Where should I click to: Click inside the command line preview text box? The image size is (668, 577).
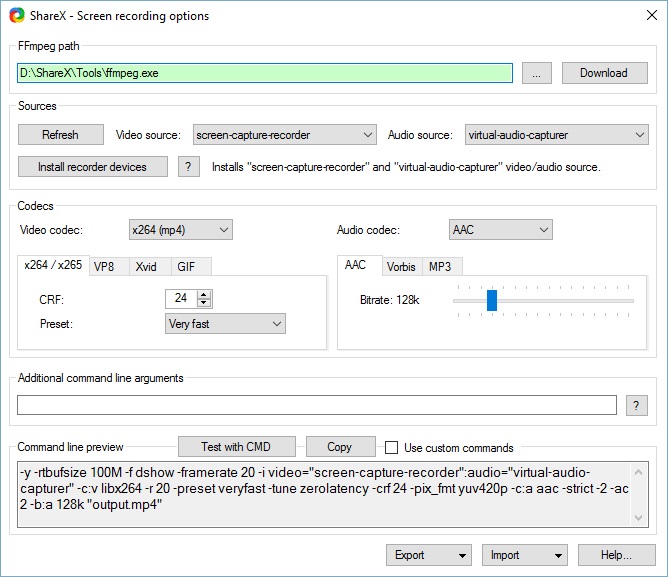click(324, 494)
